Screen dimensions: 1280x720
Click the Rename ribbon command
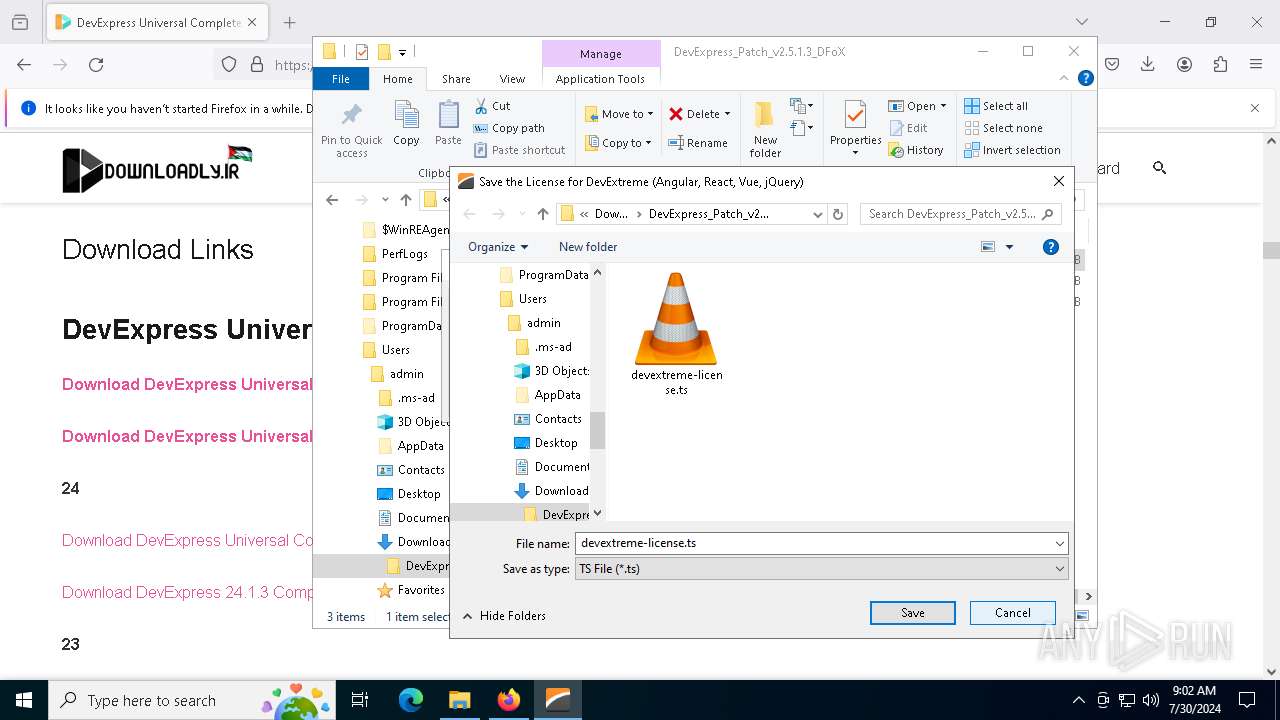698,143
